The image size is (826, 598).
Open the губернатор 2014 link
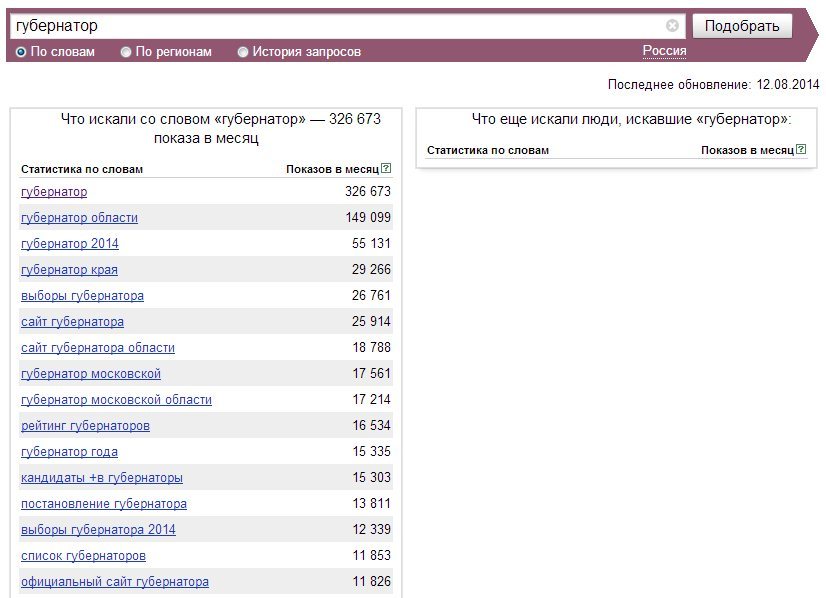coord(70,243)
